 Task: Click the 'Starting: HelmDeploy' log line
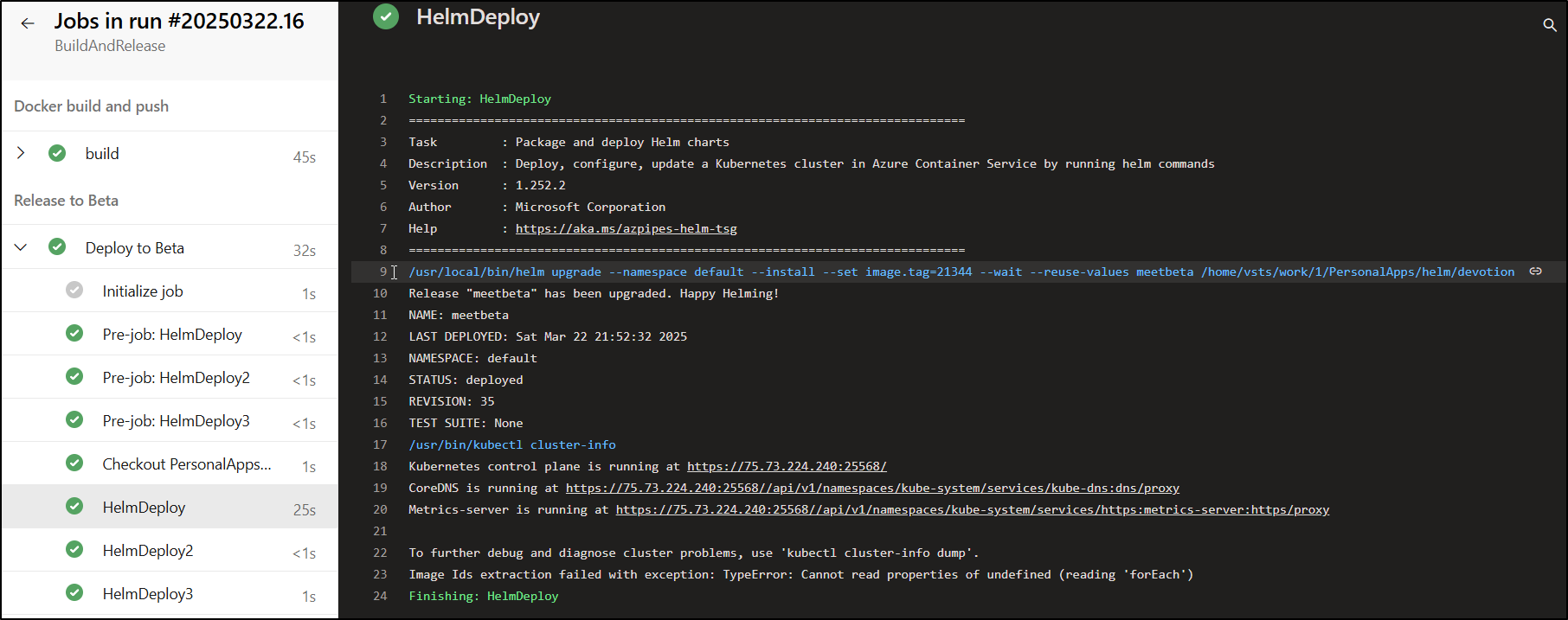pos(479,99)
